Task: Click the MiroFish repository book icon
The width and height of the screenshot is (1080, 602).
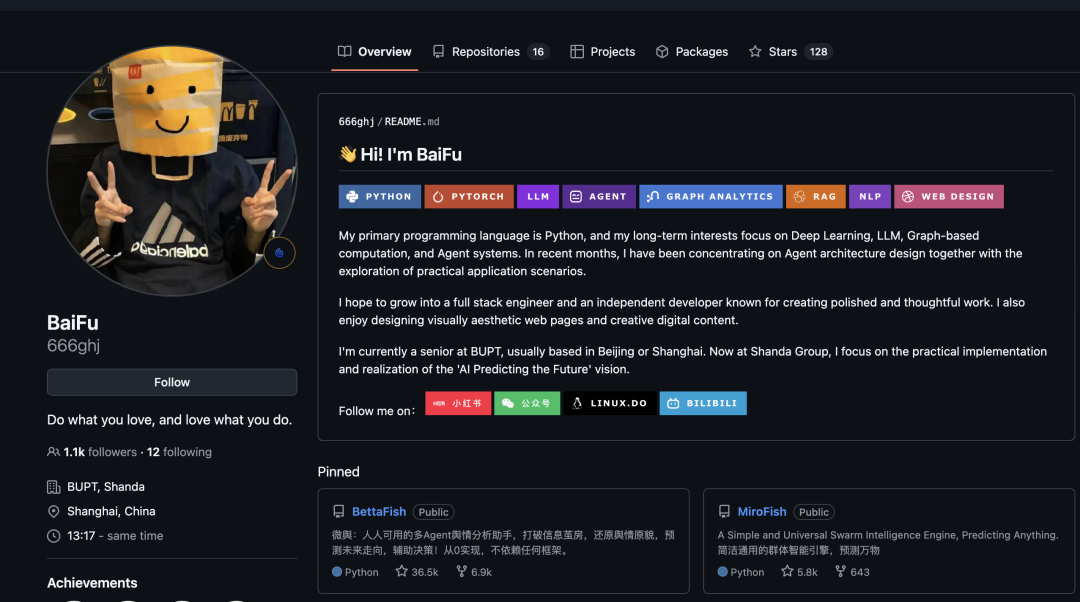Action: [x=725, y=512]
